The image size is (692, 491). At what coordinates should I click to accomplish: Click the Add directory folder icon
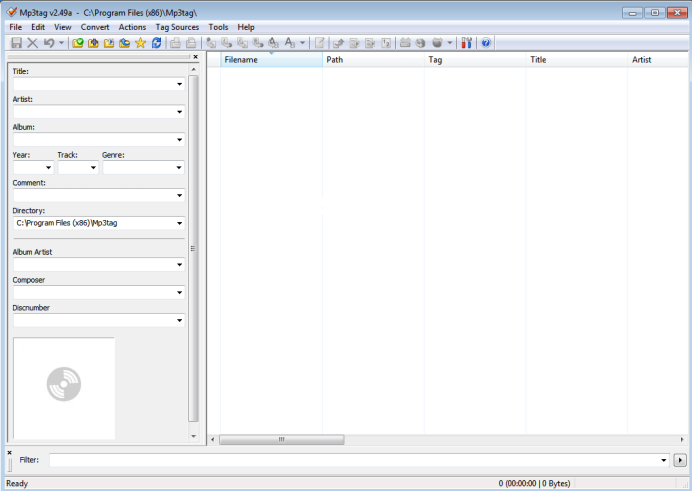point(93,43)
